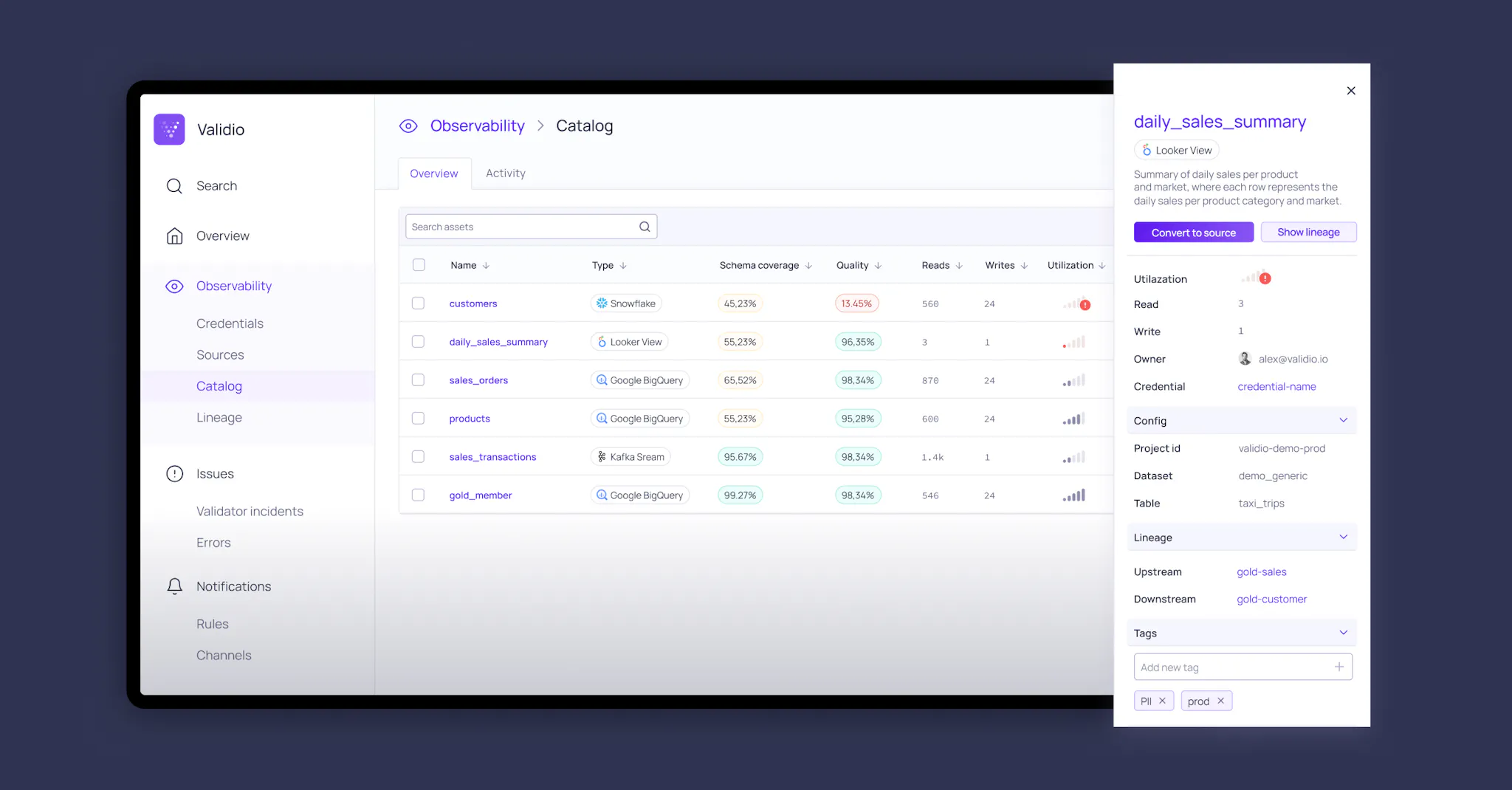
Task: Open the gold-sales upstream link
Action: pos(1262,572)
